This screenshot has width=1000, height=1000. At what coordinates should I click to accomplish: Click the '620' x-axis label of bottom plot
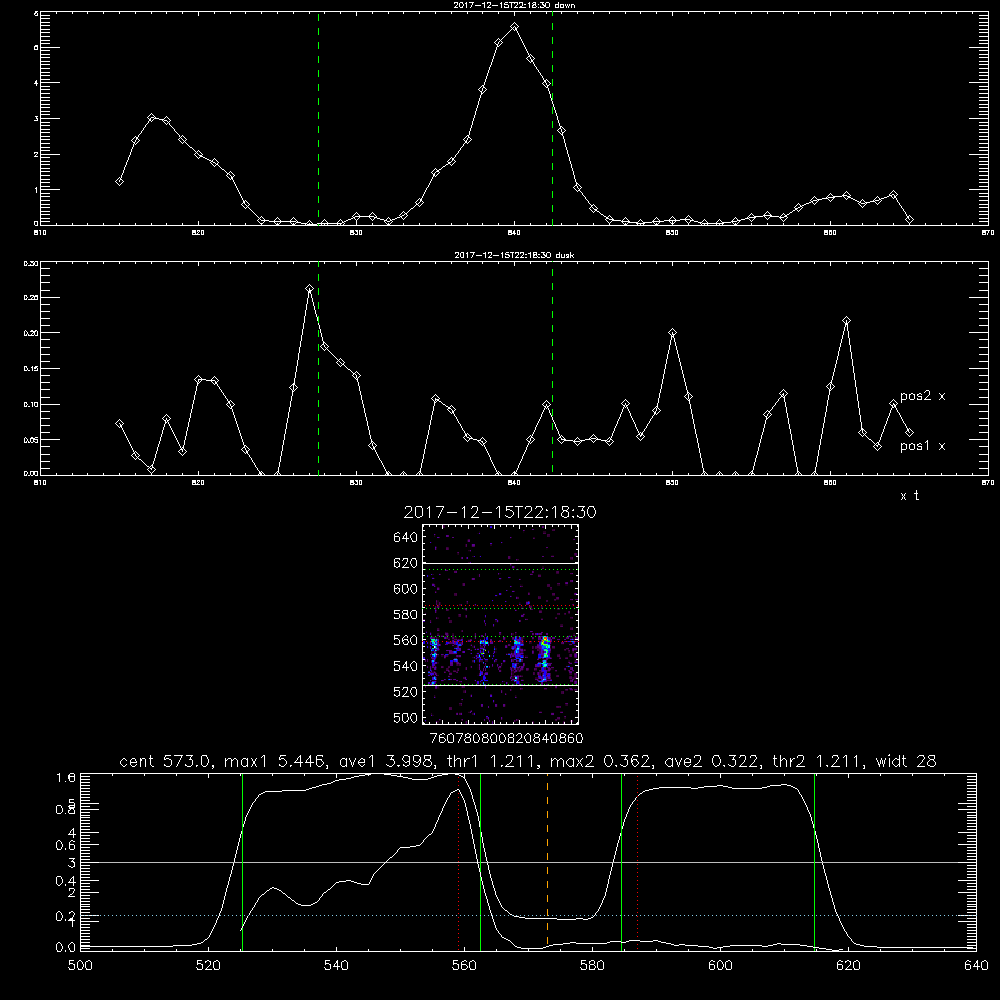point(849,966)
